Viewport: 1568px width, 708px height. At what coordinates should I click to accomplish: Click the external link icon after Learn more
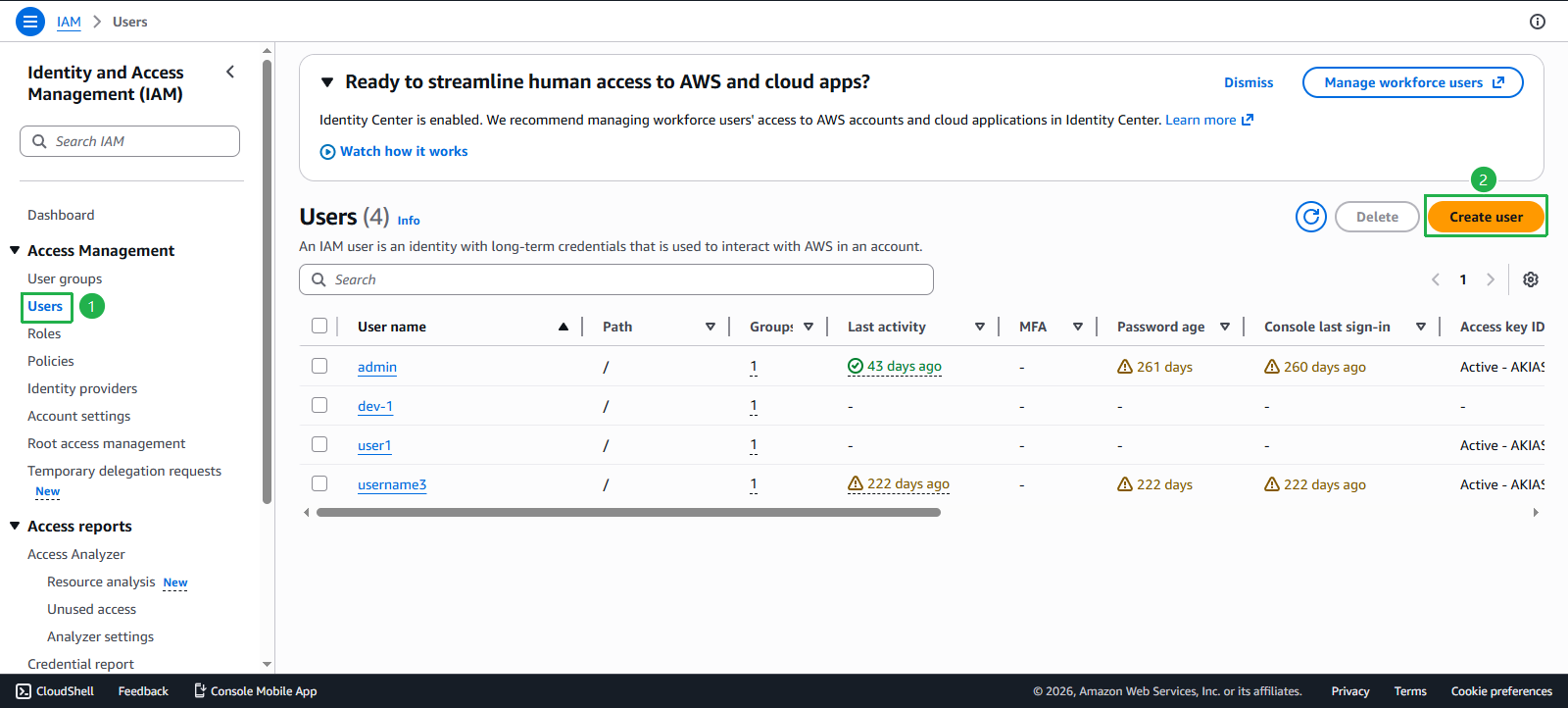click(1248, 120)
